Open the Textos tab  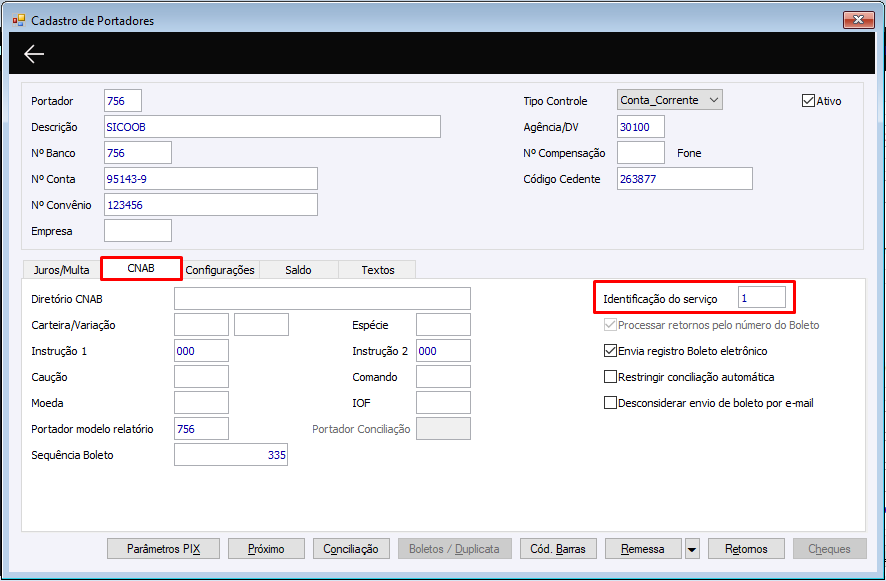click(x=377, y=270)
